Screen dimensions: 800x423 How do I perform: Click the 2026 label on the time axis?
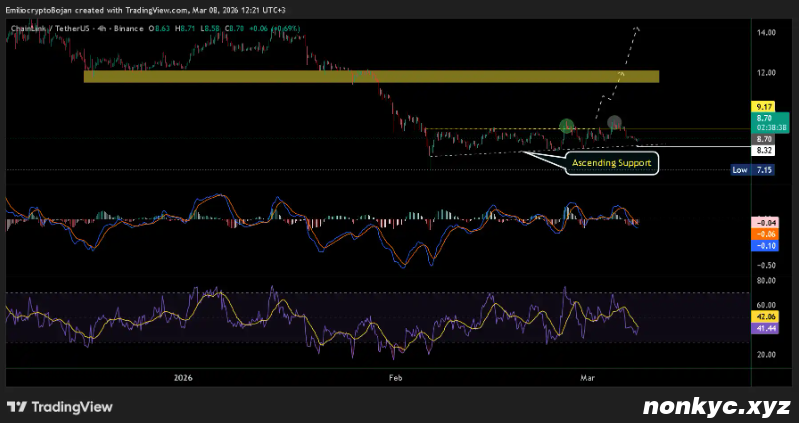click(182, 378)
